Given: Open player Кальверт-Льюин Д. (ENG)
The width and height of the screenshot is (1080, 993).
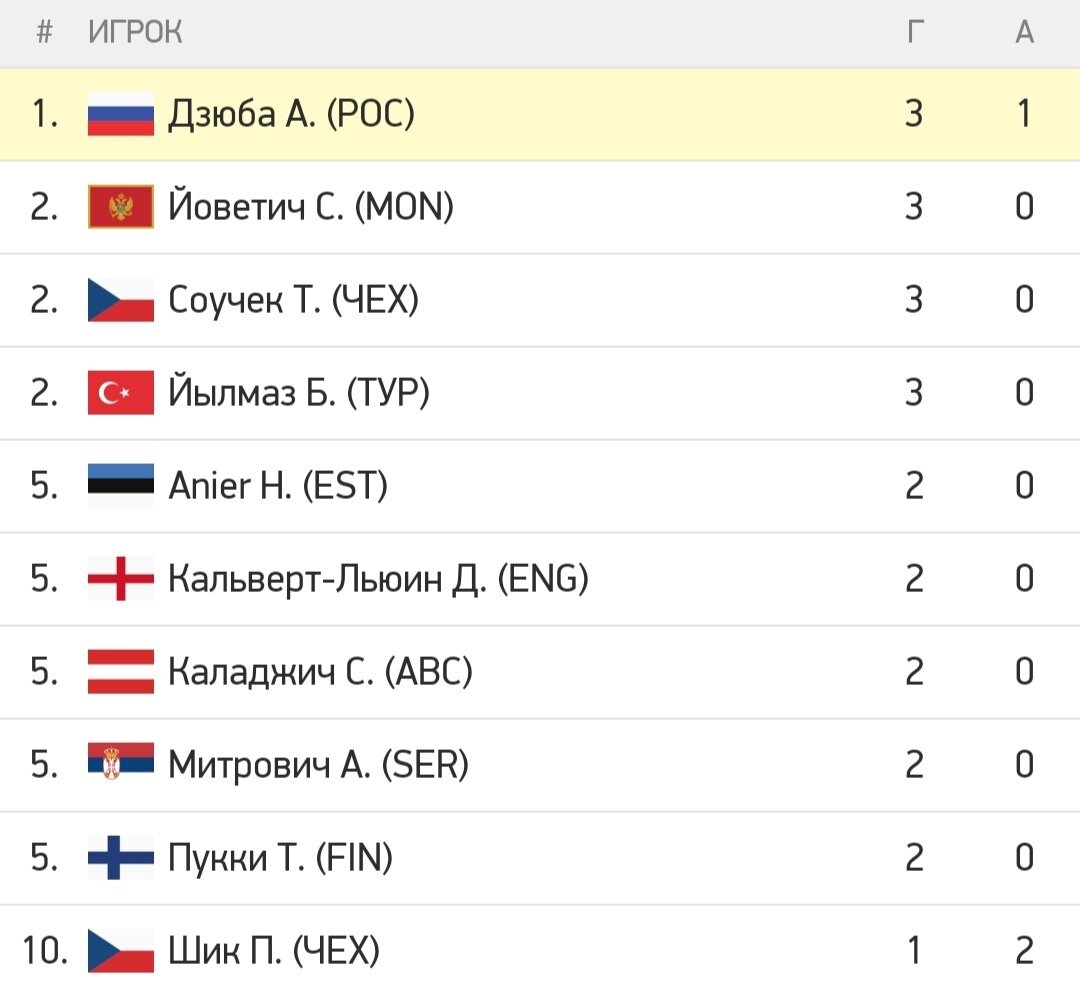Looking at the screenshot, I should tap(378, 578).
